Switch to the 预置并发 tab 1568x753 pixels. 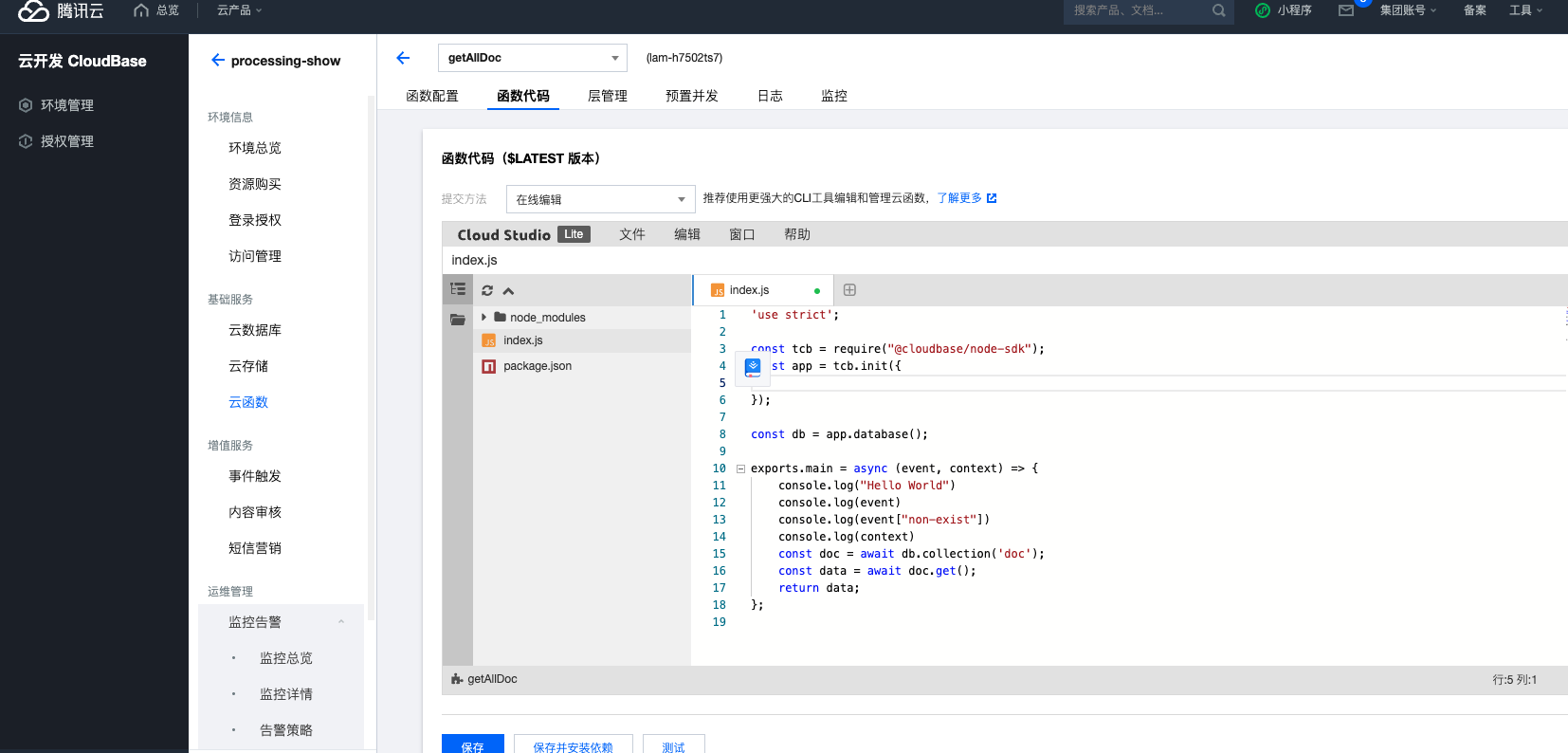(692, 96)
